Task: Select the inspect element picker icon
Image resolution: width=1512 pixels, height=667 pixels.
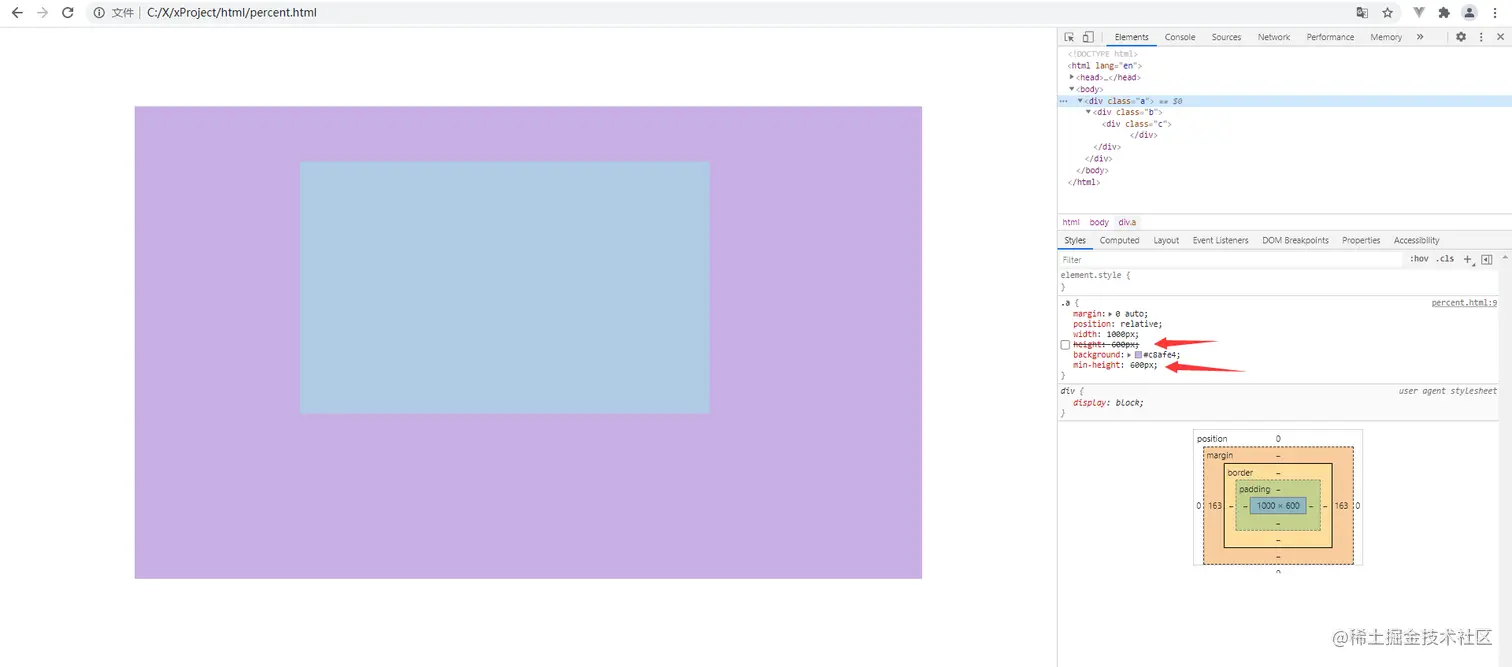Action: pos(1070,37)
